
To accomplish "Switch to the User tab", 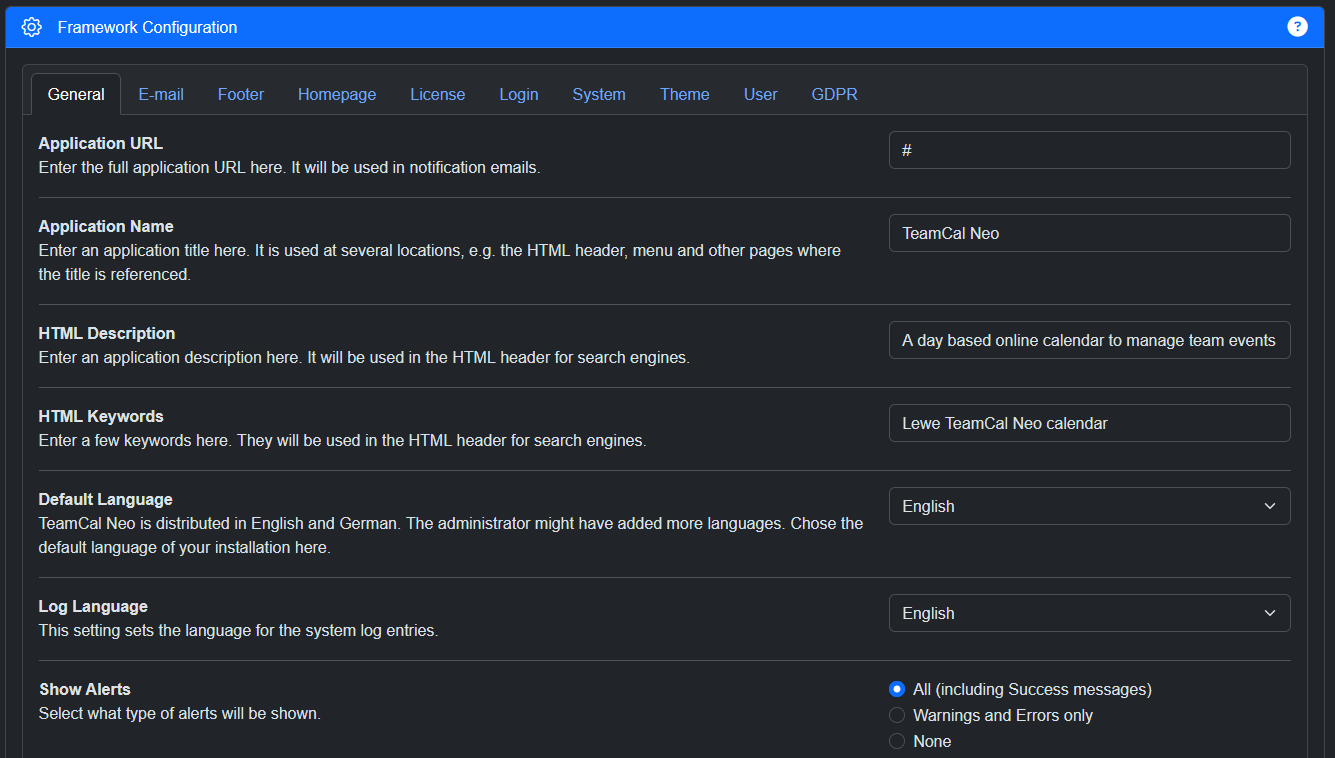I will [760, 94].
